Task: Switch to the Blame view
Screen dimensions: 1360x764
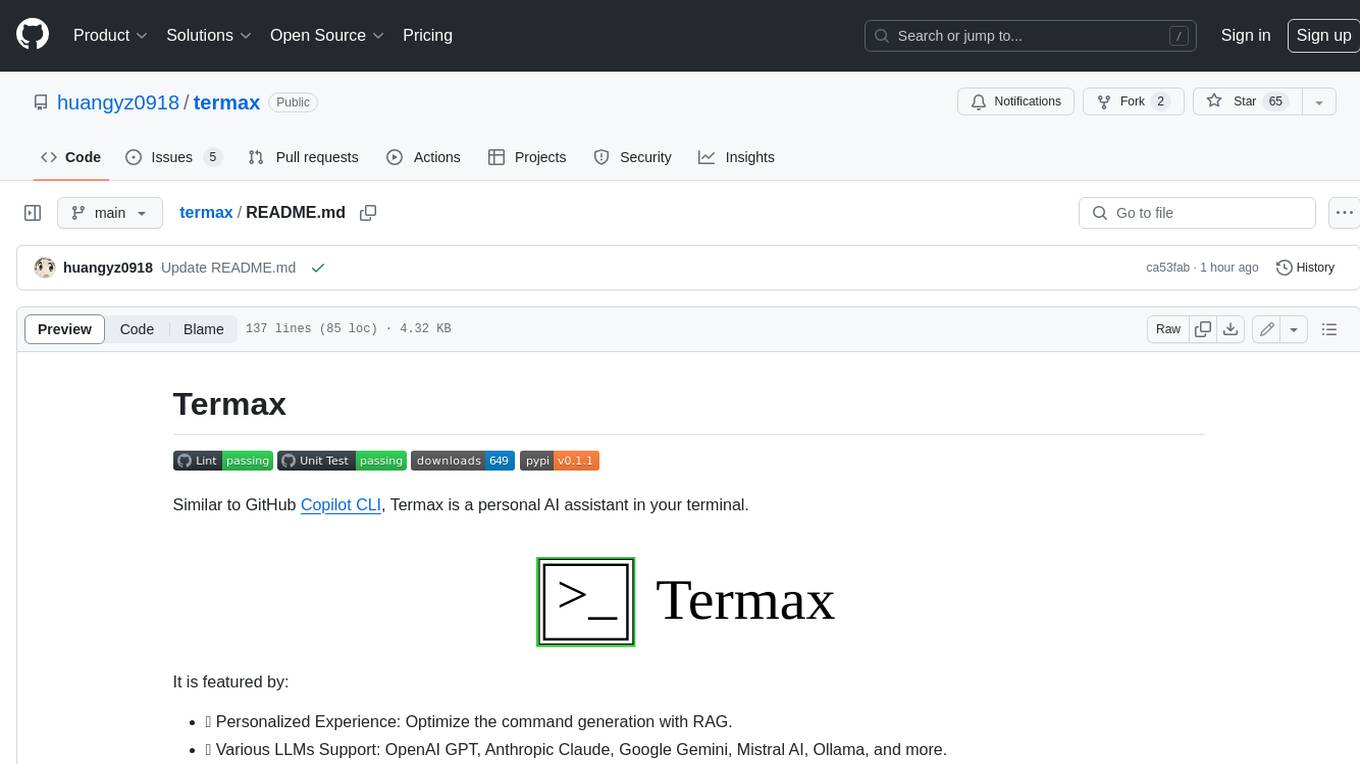Action: [203, 329]
